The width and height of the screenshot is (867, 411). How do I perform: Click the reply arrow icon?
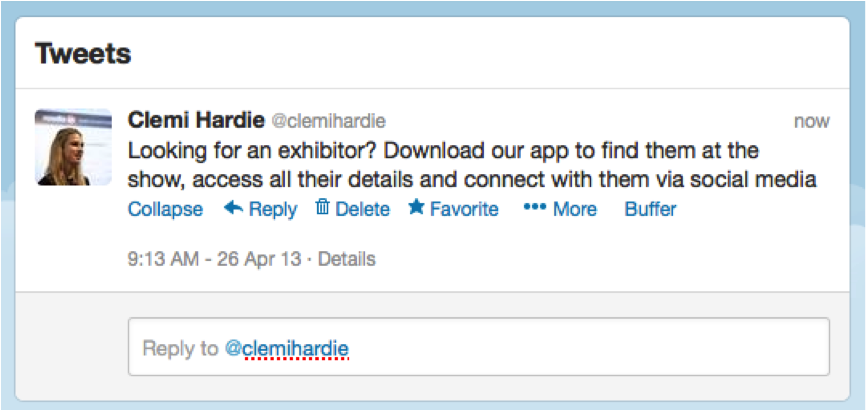(x=233, y=209)
